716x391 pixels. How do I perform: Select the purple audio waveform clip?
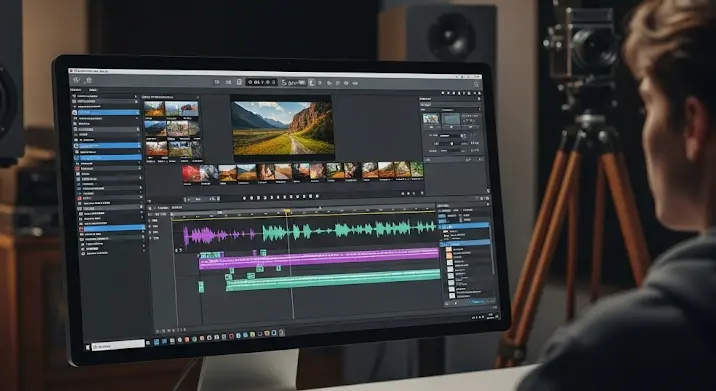point(219,235)
